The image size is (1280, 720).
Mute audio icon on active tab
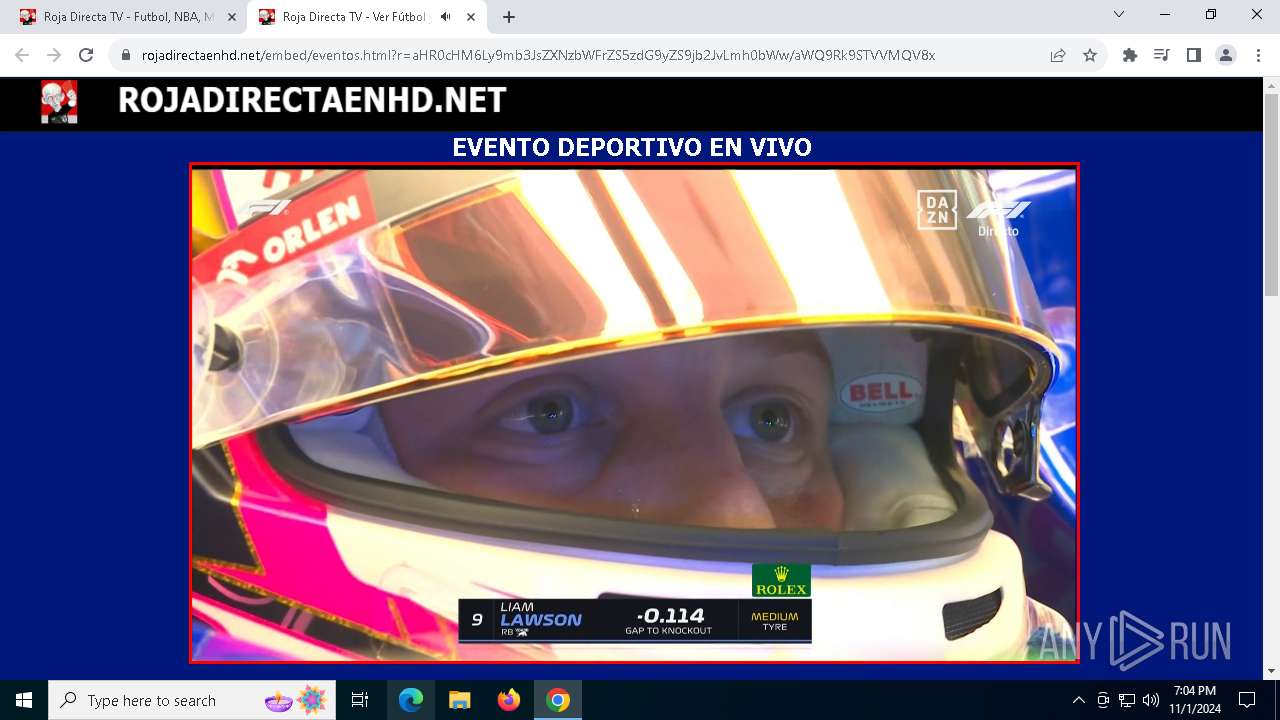pos(445,17)
